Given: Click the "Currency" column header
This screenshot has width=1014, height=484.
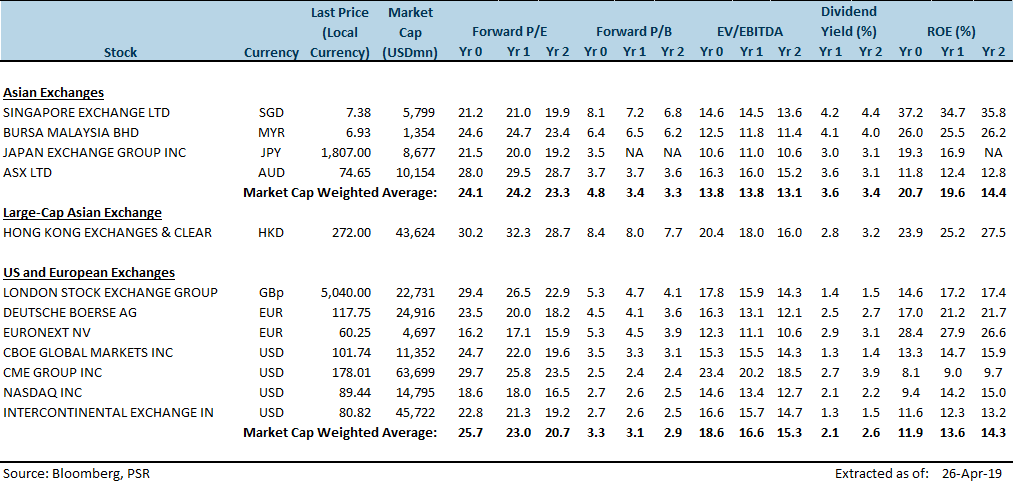Looking at the screenshot, I should 271,53.
